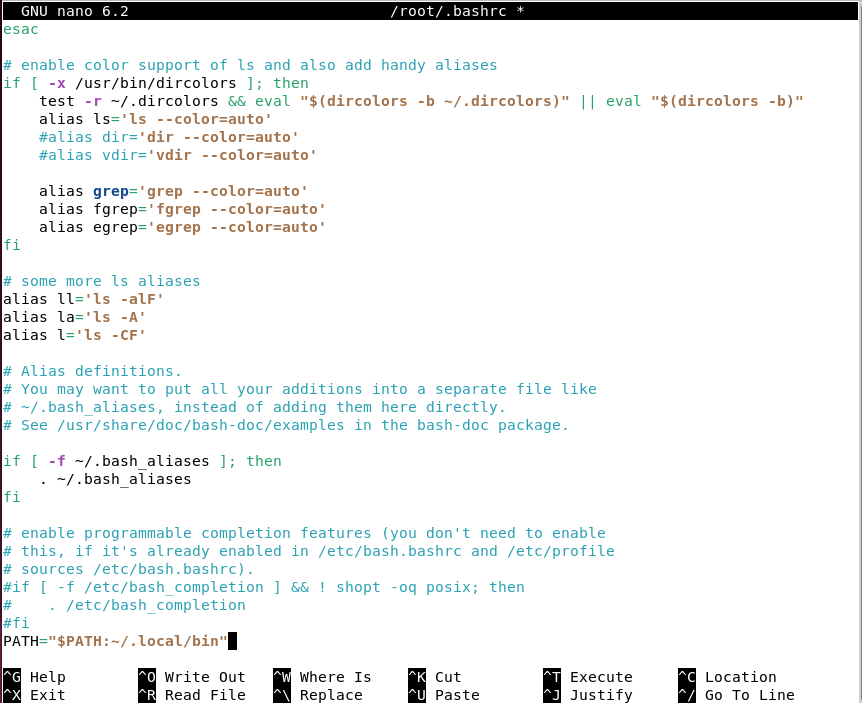The width and height of the screenshot is (862, 703).
Task: Click the '#if [ -f /etc/bash_completion ]' line
Action: pyautogui.click(x=264, y=587)
